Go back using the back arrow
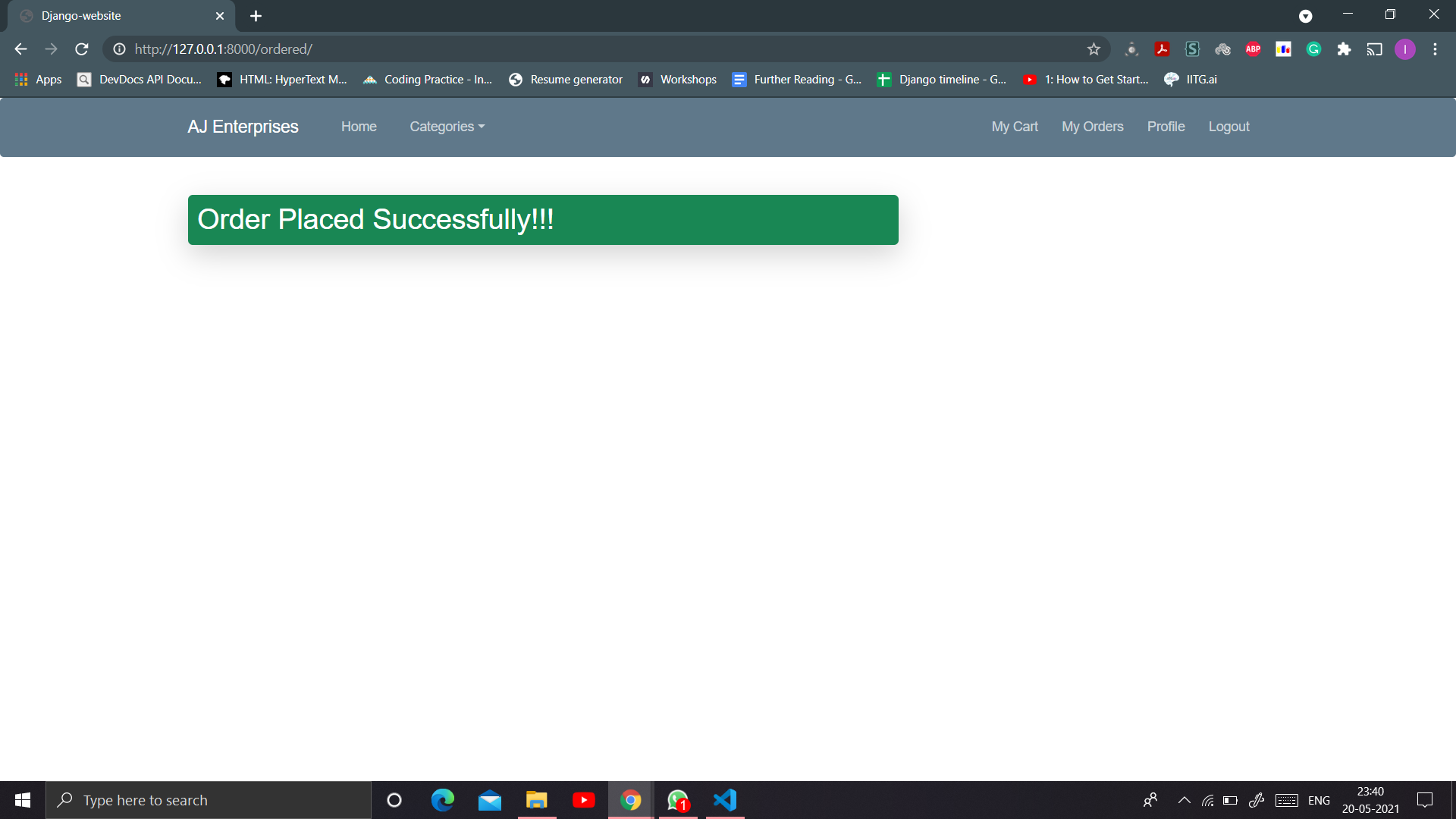 pyautogui.click(x=20, y=49)
